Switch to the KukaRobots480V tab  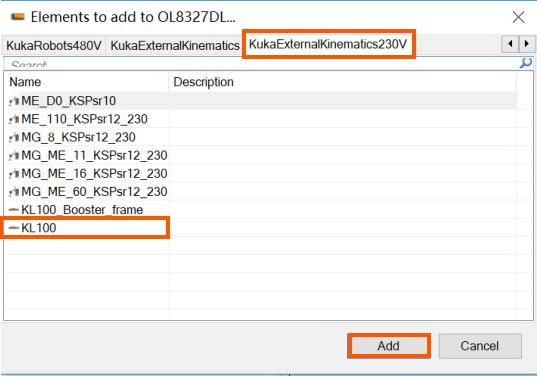(54, 45)
